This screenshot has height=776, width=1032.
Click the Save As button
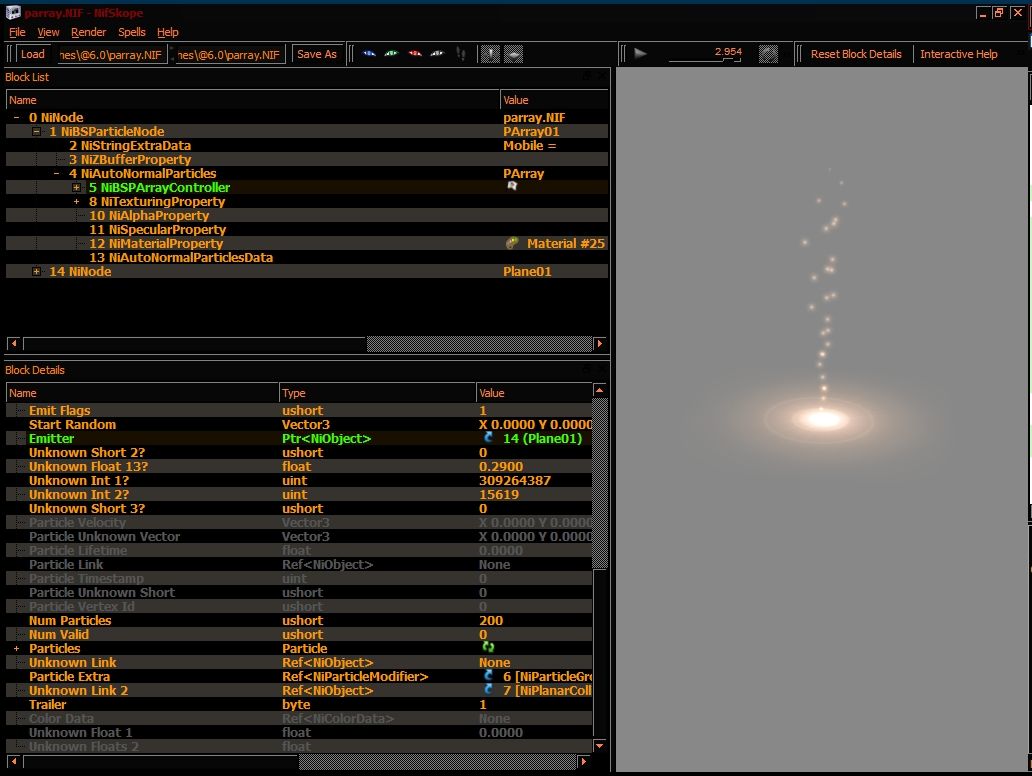317,54
